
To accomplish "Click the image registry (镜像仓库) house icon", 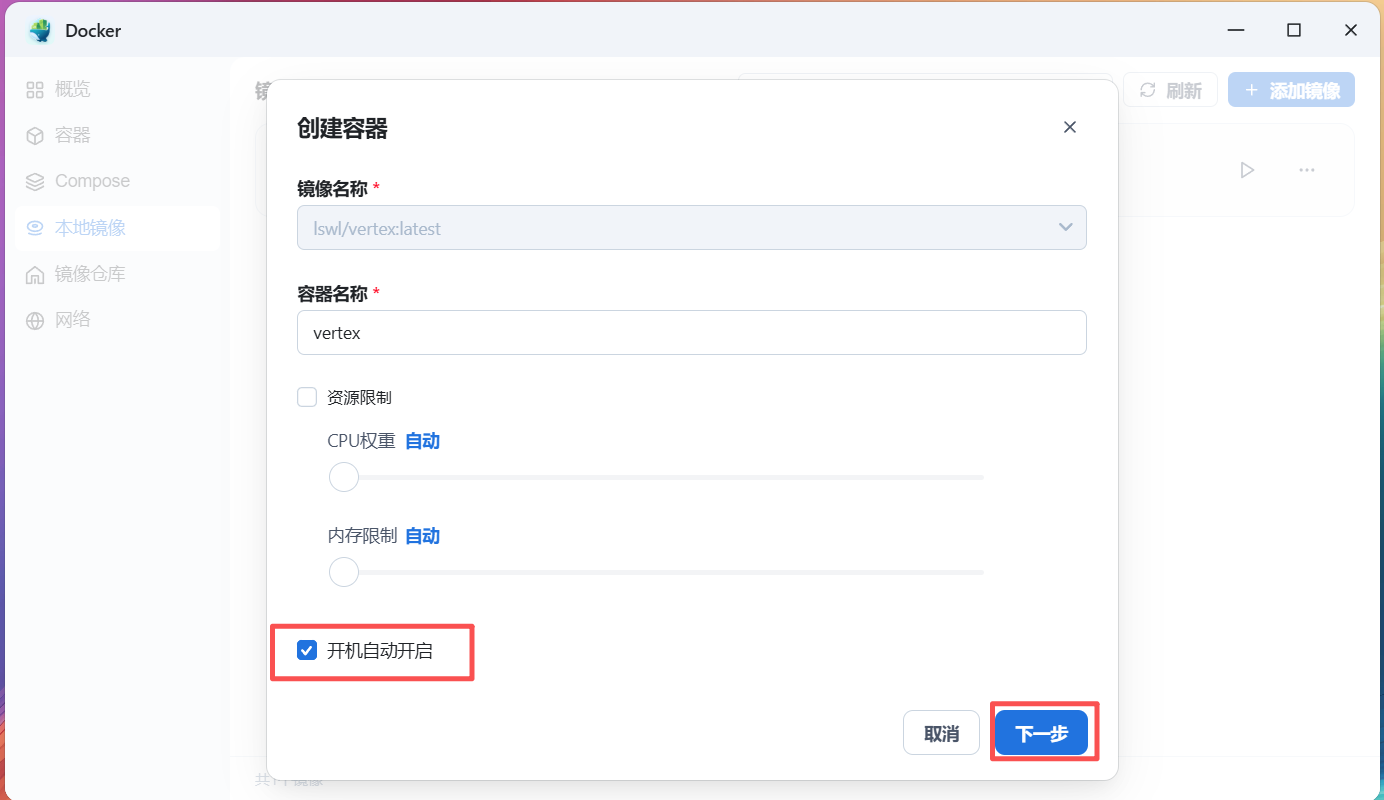I will pos(35,275).
